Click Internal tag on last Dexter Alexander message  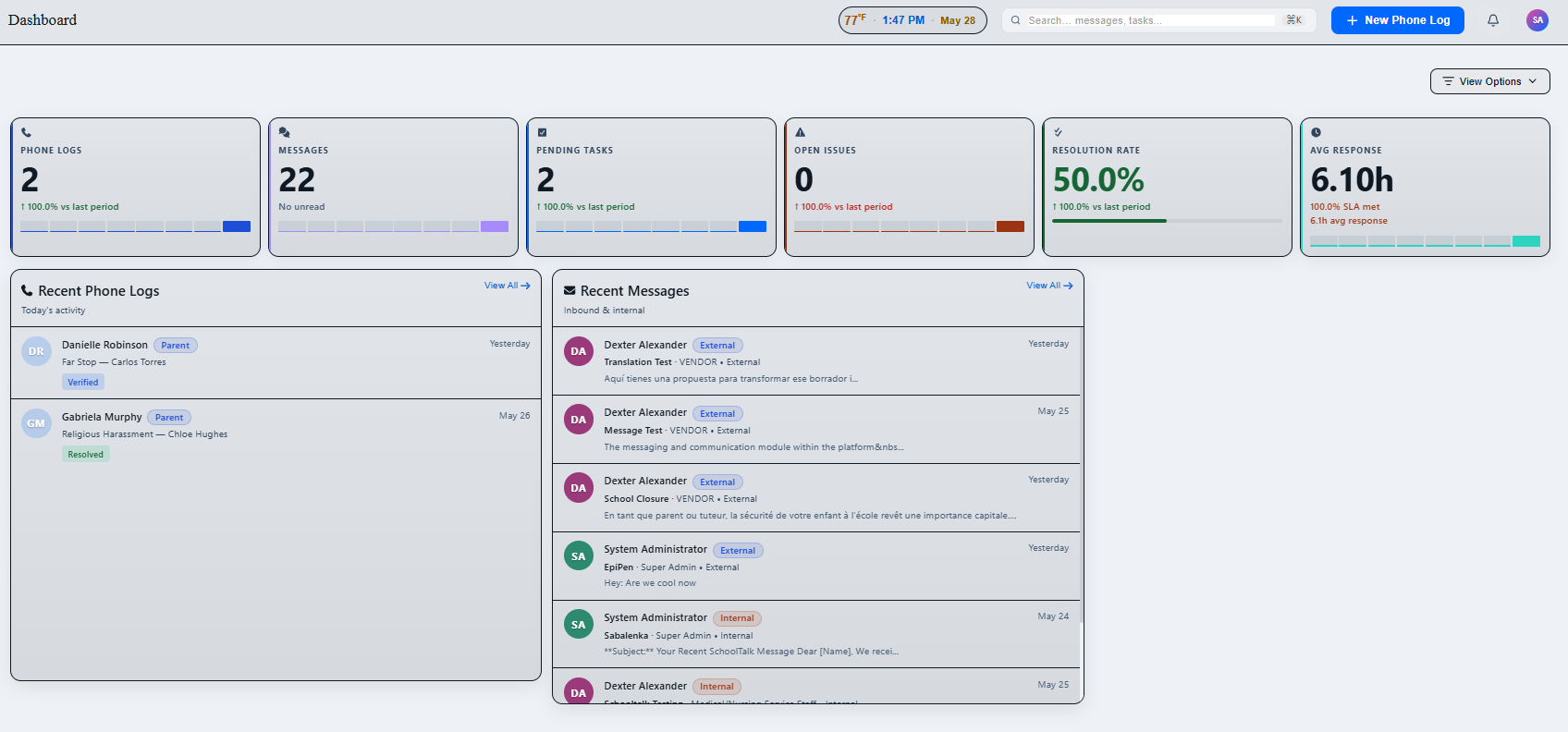[x=717, y=687]
